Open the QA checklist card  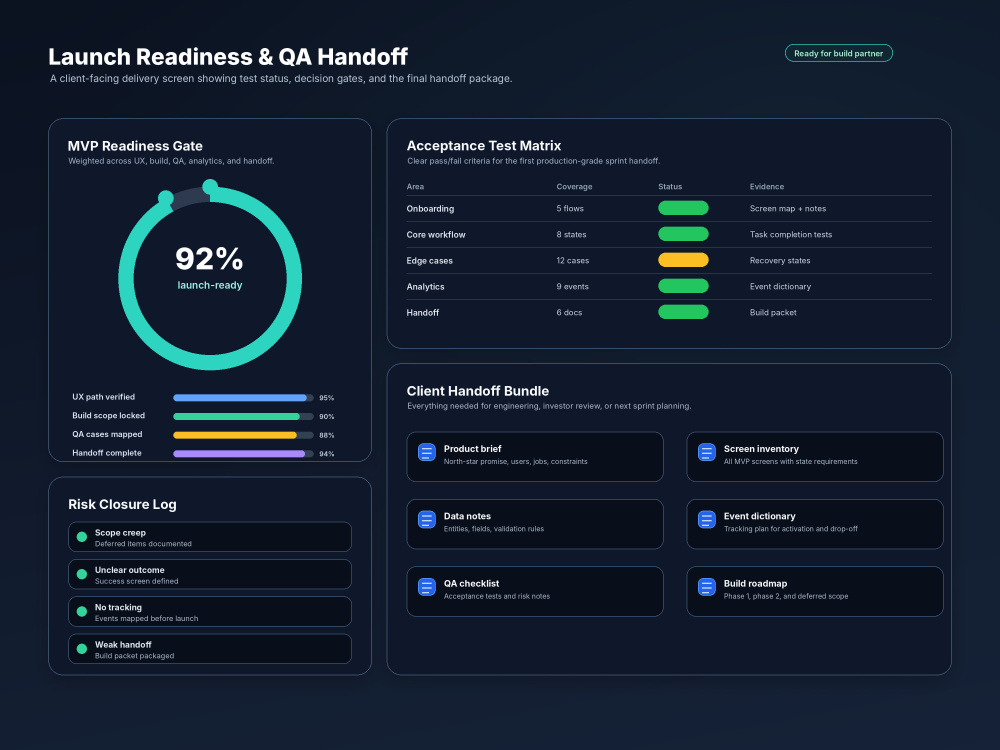pyautogui.click(x=535, y=591)
